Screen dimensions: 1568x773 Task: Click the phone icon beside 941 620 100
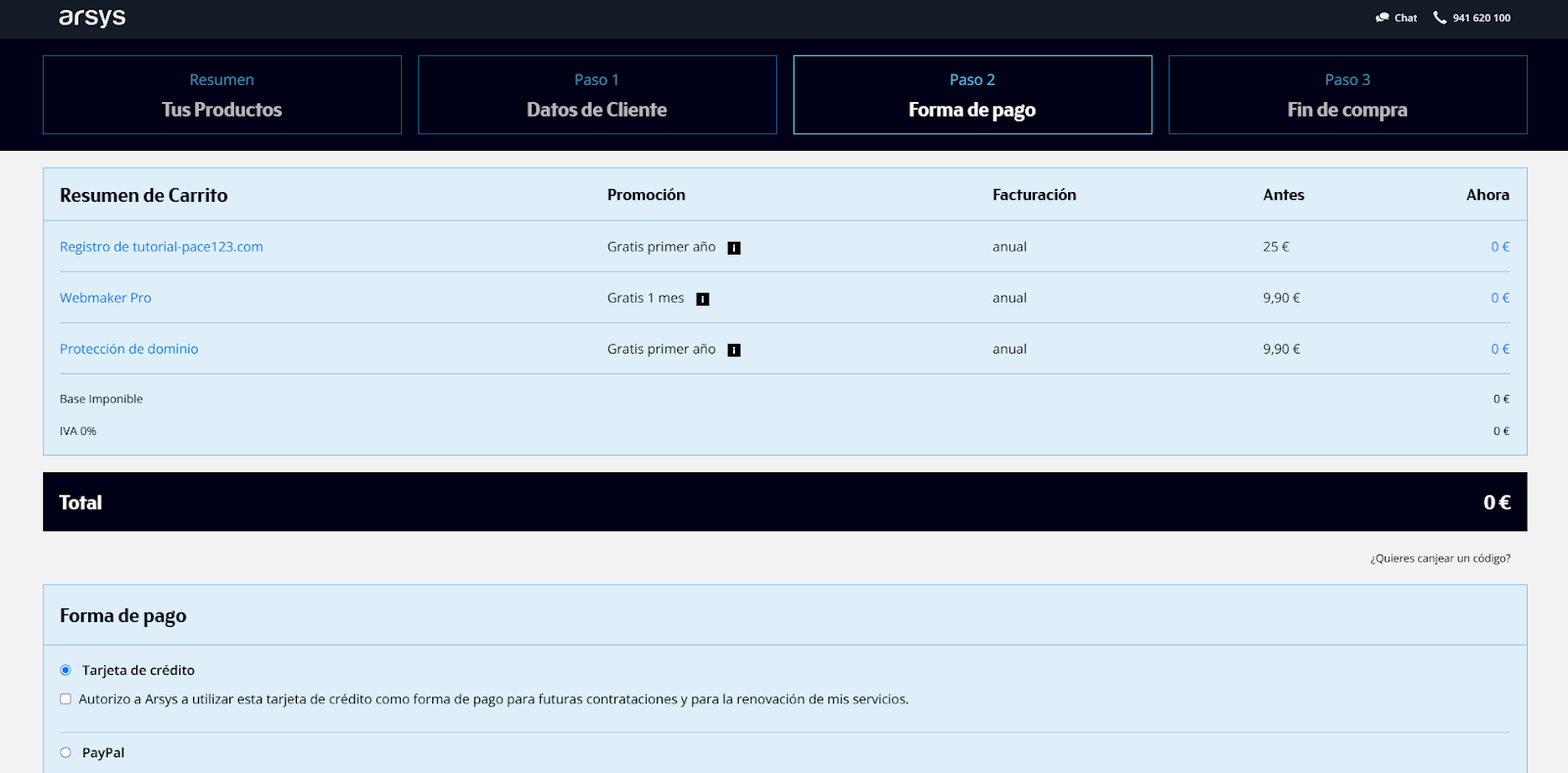point(1440,18)
